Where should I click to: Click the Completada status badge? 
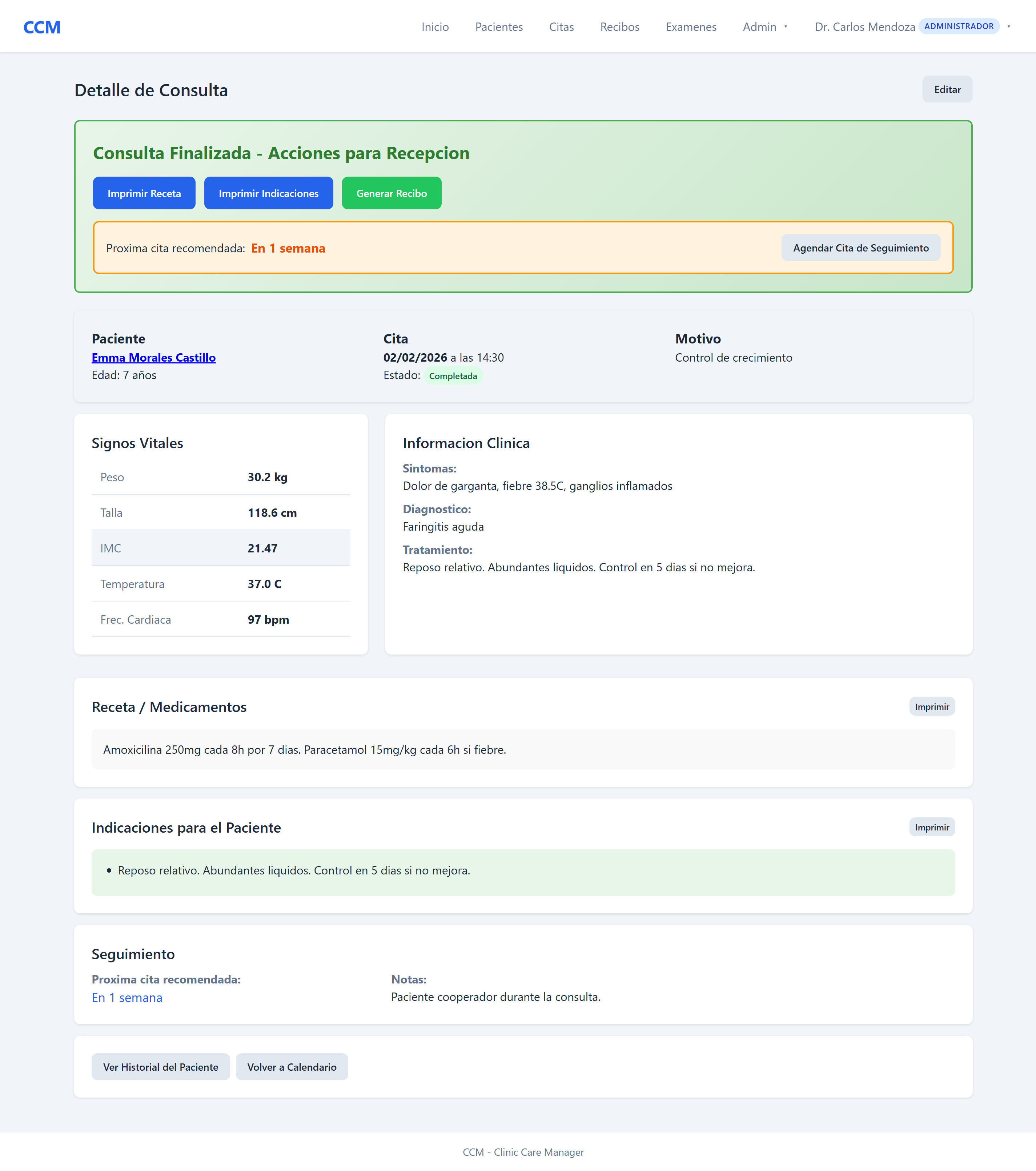click(453, 376)
